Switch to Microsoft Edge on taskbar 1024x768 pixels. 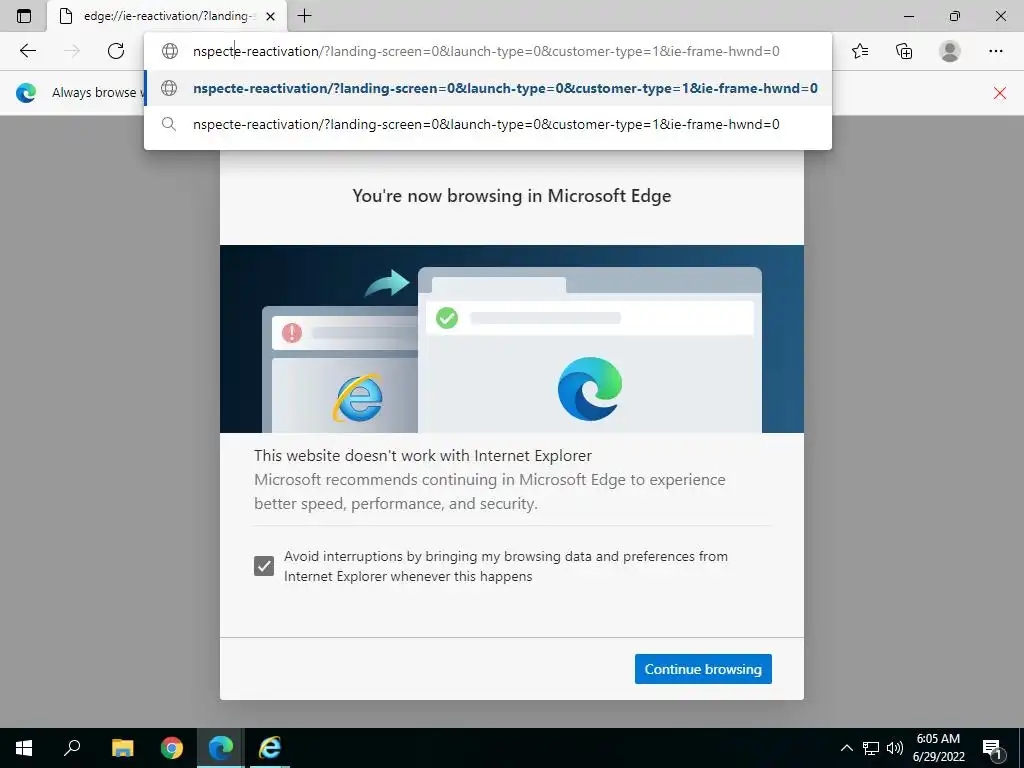tap(221, 748)
